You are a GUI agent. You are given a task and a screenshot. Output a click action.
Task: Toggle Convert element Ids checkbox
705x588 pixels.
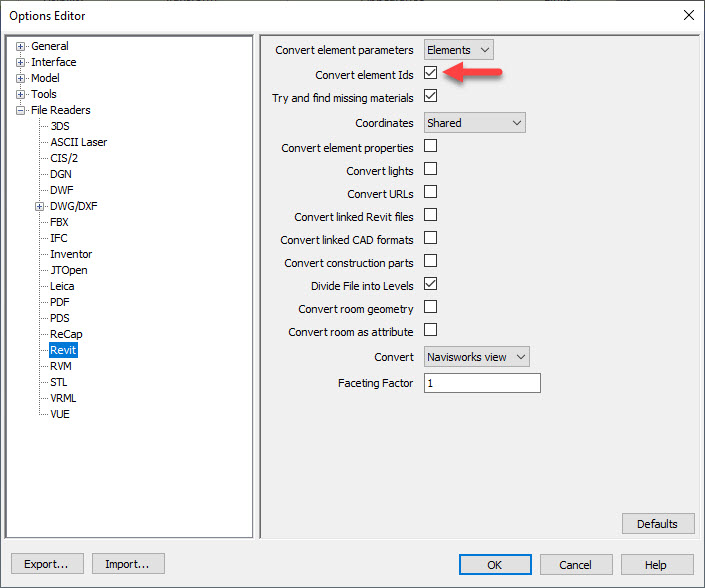(x=431, y=74)
